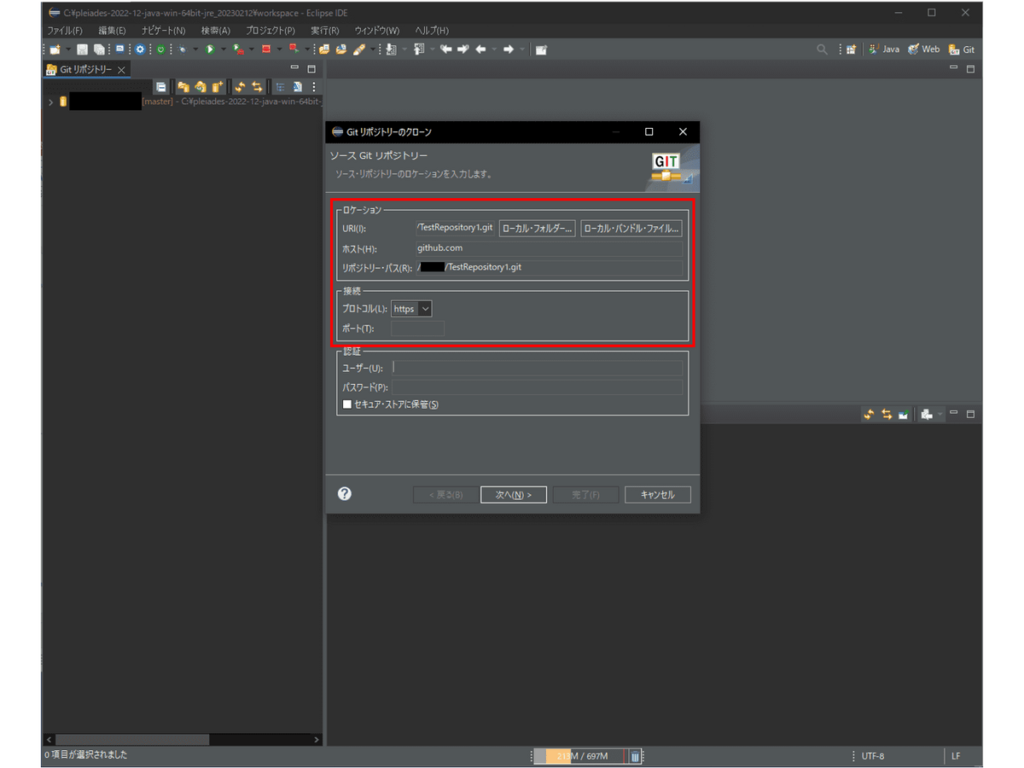
Task: Collapse all in Git Repositories view
Action: 161,87
